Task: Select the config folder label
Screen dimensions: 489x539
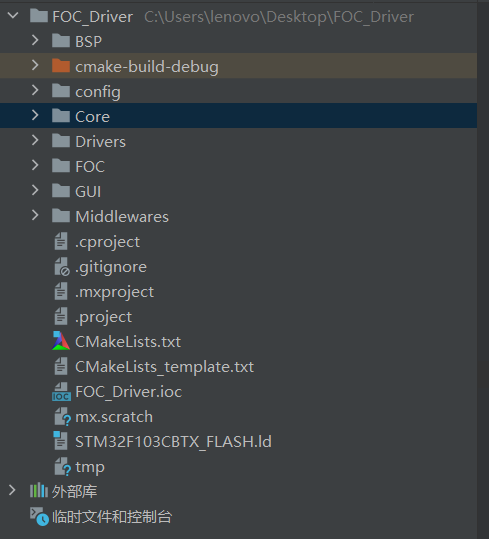Action: [x=98, y=92]
